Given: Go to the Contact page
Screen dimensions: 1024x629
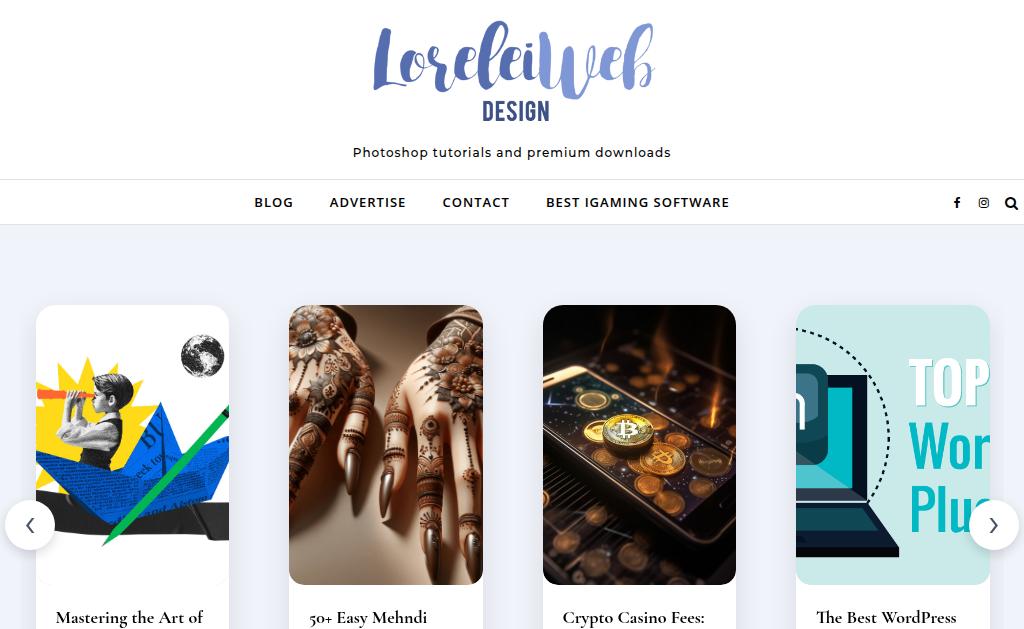Looking at the screenshot, I should 476,202.
